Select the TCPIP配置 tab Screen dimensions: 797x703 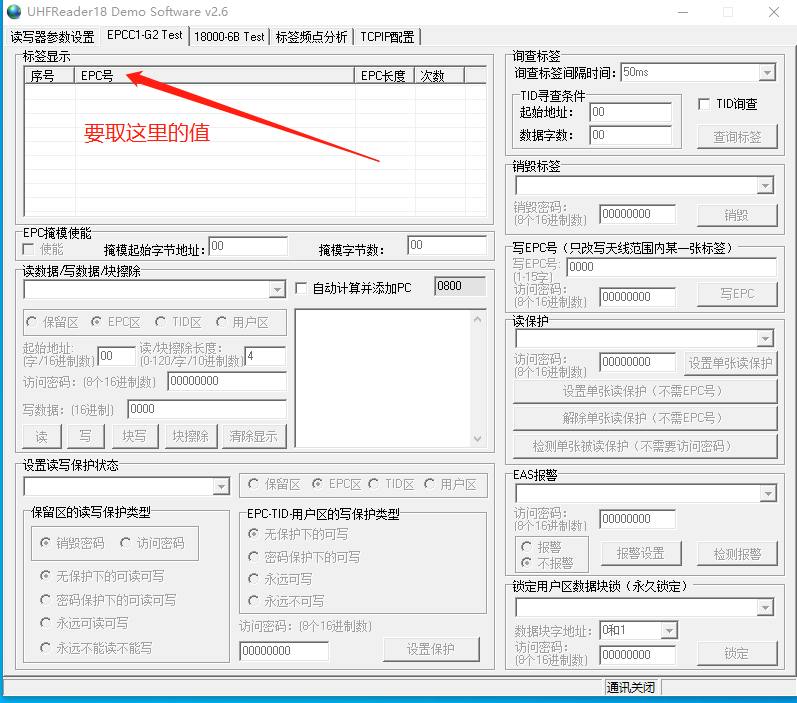[387, 36]
